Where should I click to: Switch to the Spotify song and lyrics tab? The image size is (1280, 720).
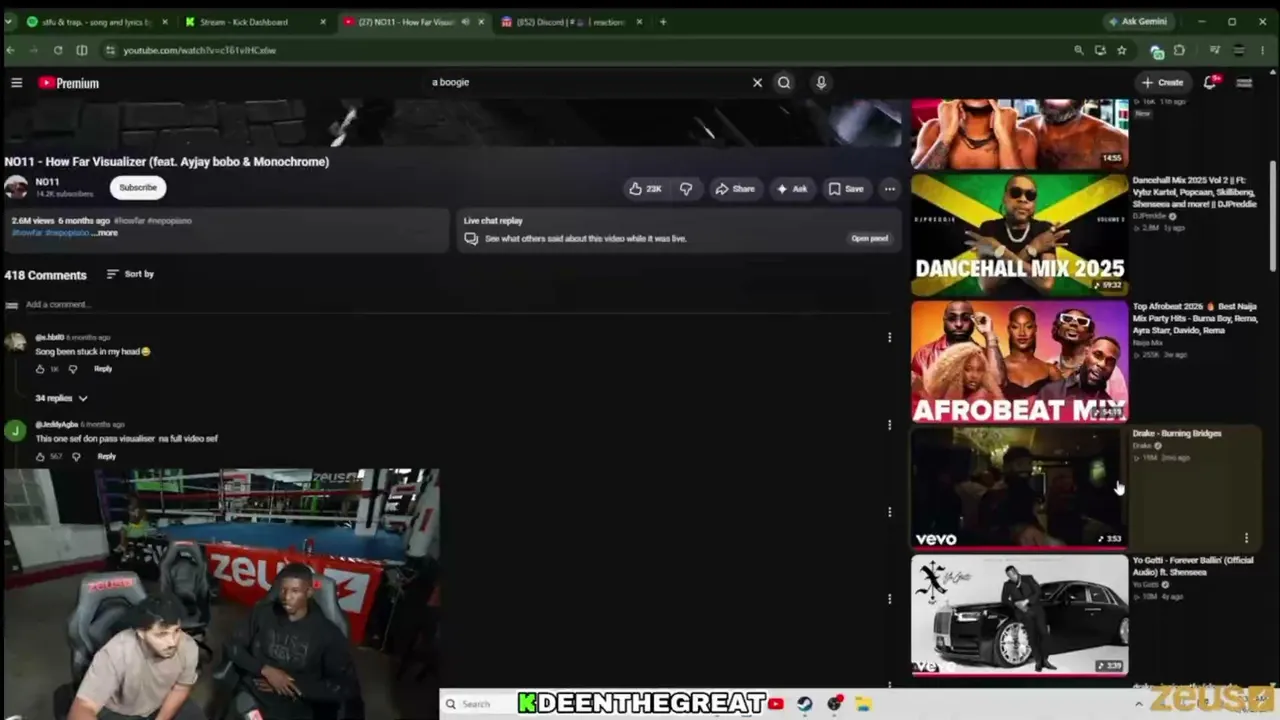pyautogui.click(x=97, y=22)
